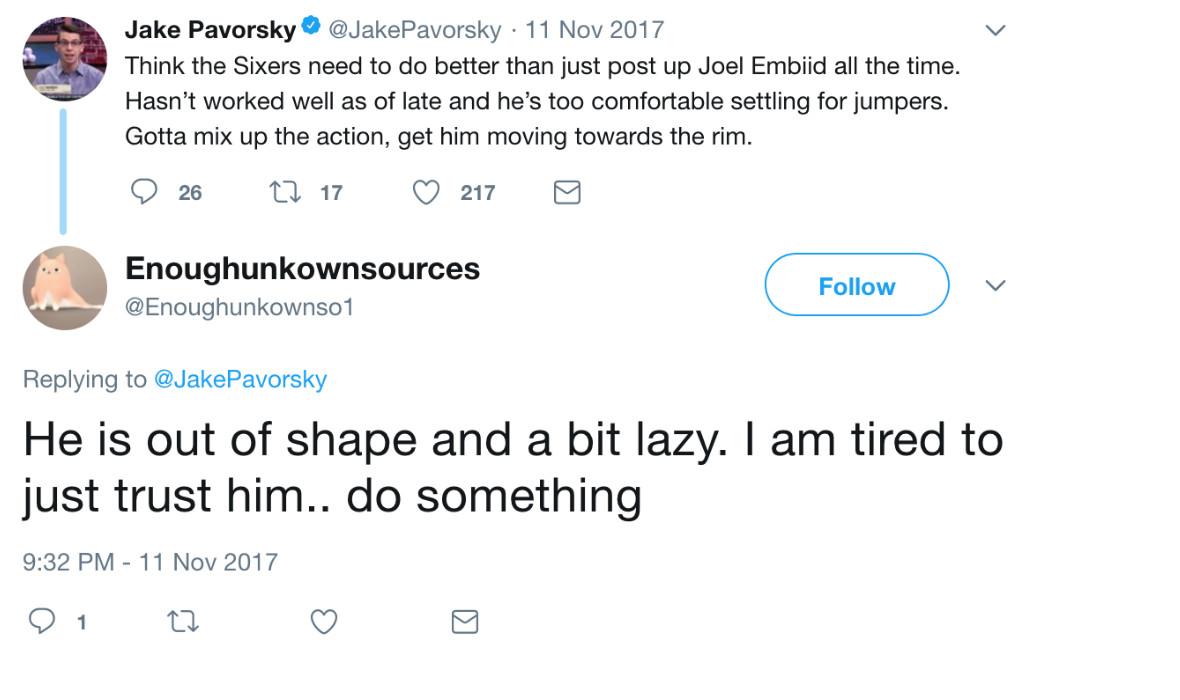Image resolution: width=1180 pixels, height=700 pixels.
Task: Click Jake Pavorsky's profile picture
Action: pos(64,58)
